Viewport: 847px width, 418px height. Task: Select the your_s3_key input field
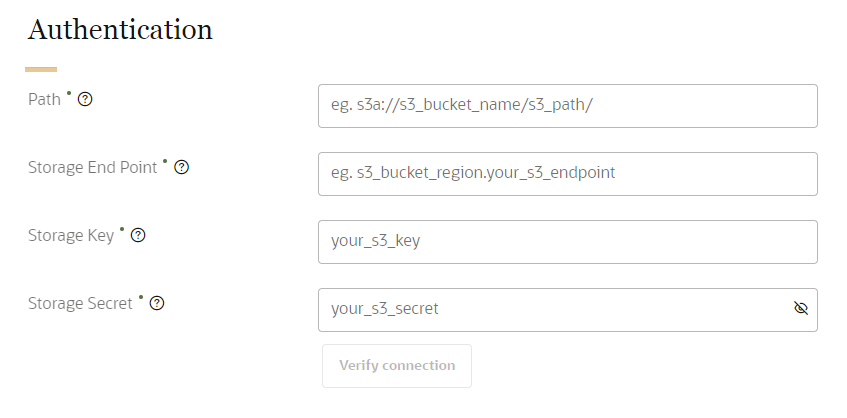click(x=567, y=242)
